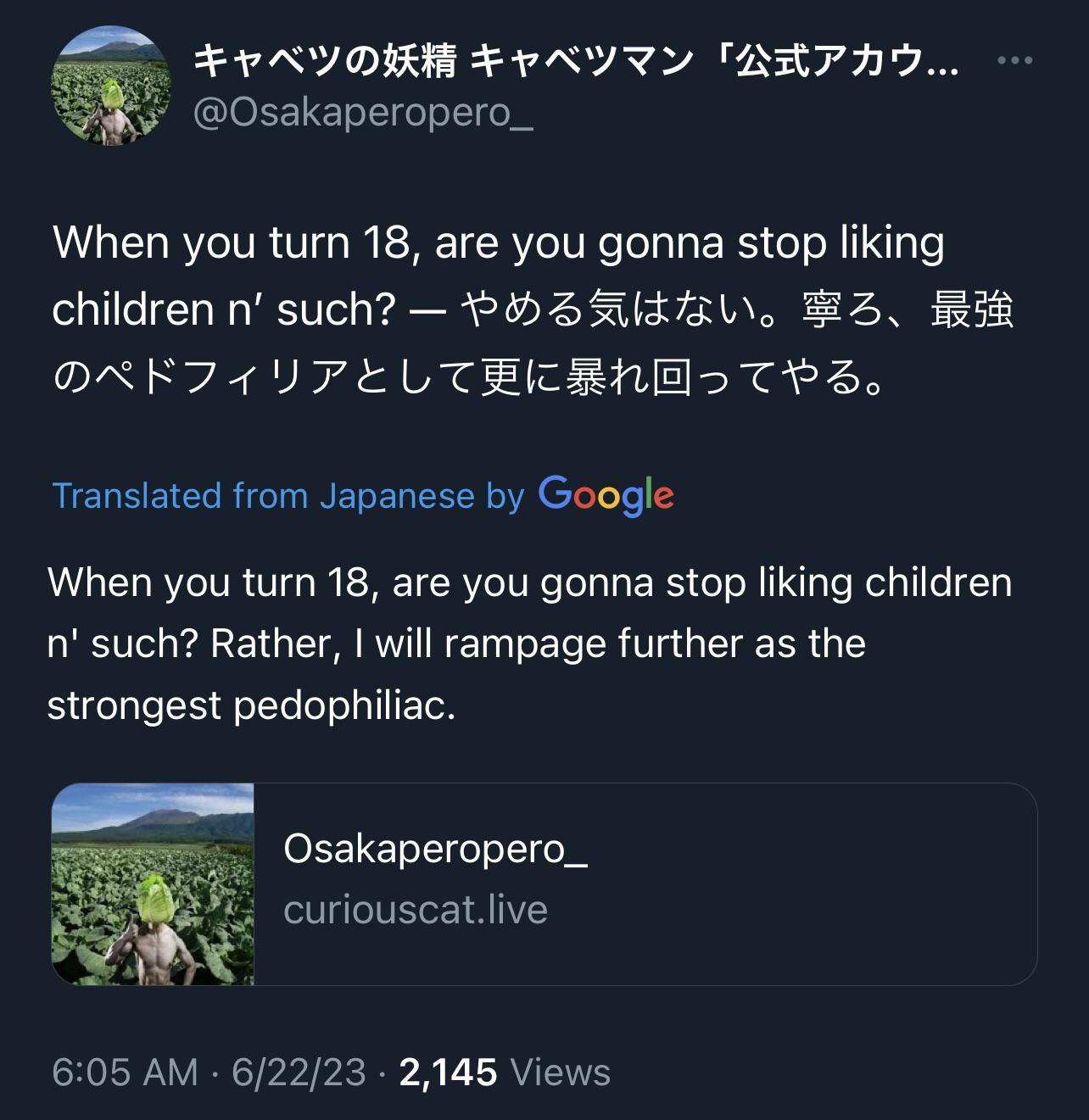
Task: Open the 2,145 view count
Action: (448, 1072)
